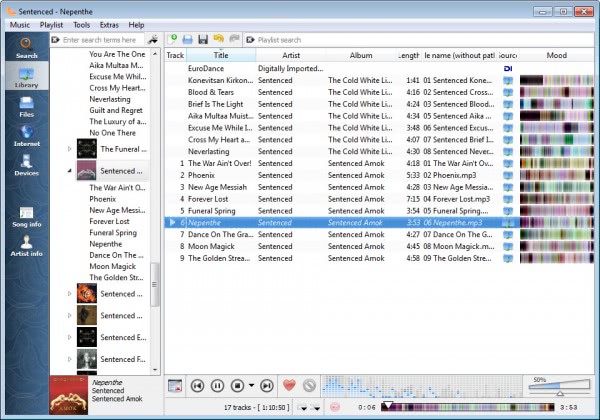Sort playlist by the Title column

[221, 55]
